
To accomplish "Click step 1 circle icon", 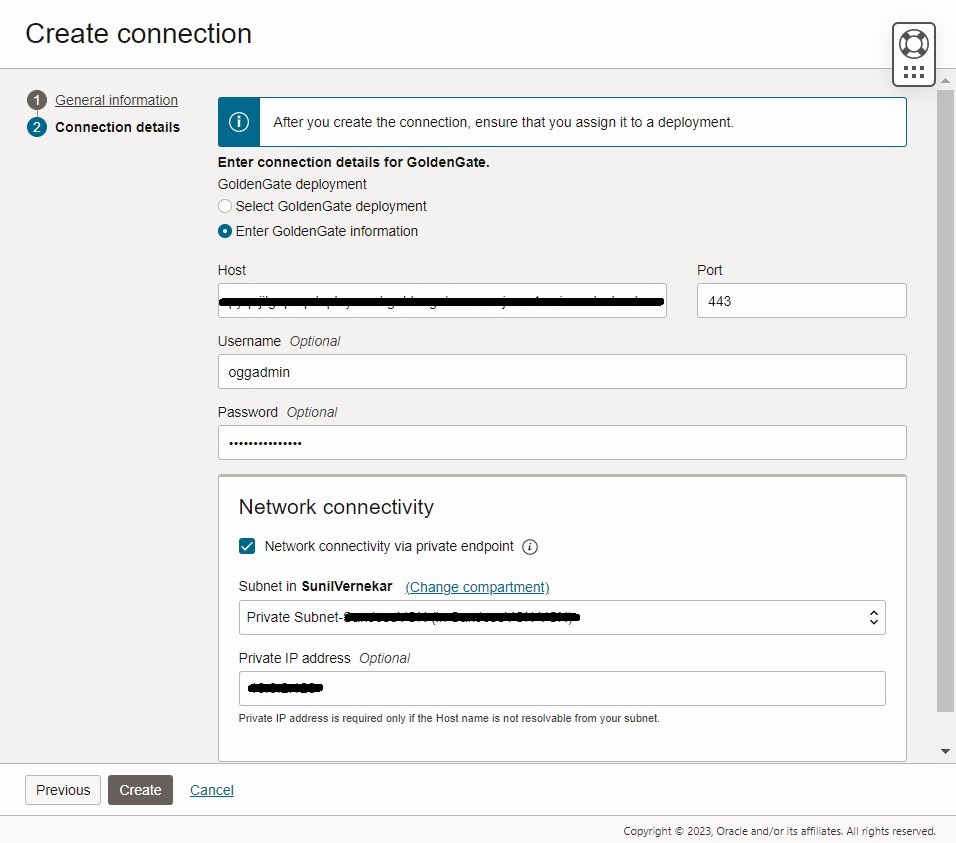I will (37, 100).
